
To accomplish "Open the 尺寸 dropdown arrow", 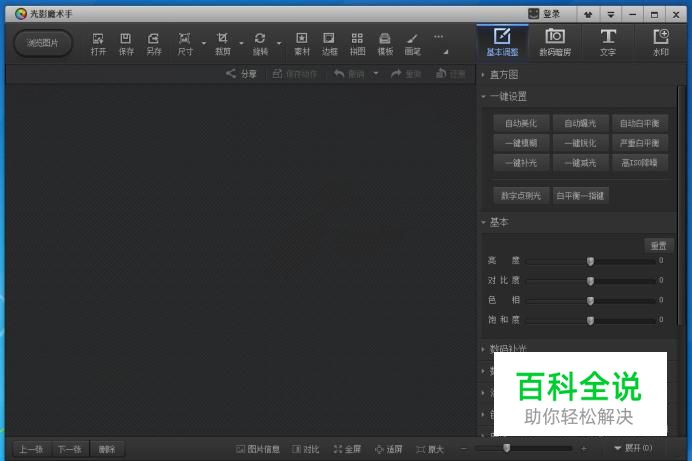I will point(204,43).
